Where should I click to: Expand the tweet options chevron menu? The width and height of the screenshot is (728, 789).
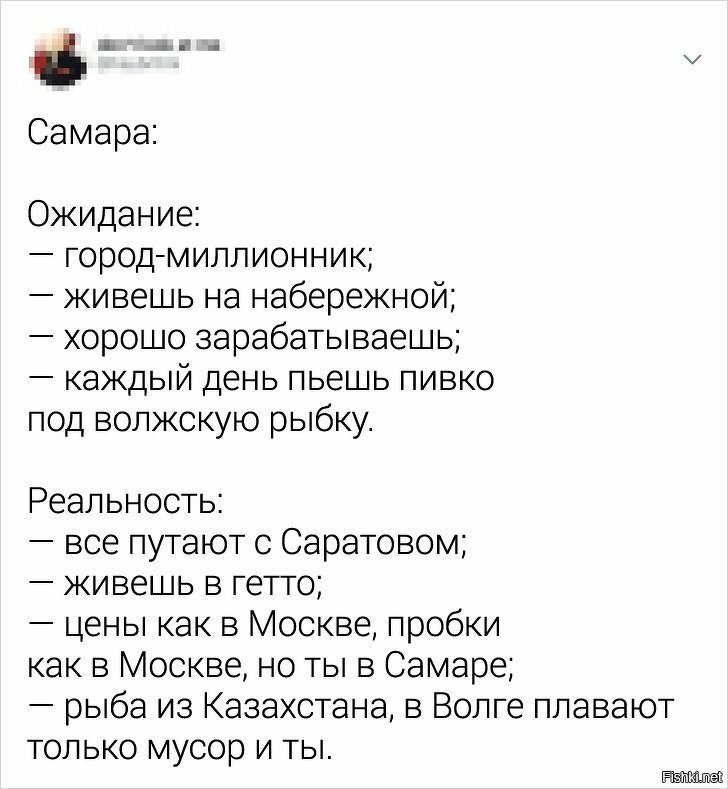(693, 60)
